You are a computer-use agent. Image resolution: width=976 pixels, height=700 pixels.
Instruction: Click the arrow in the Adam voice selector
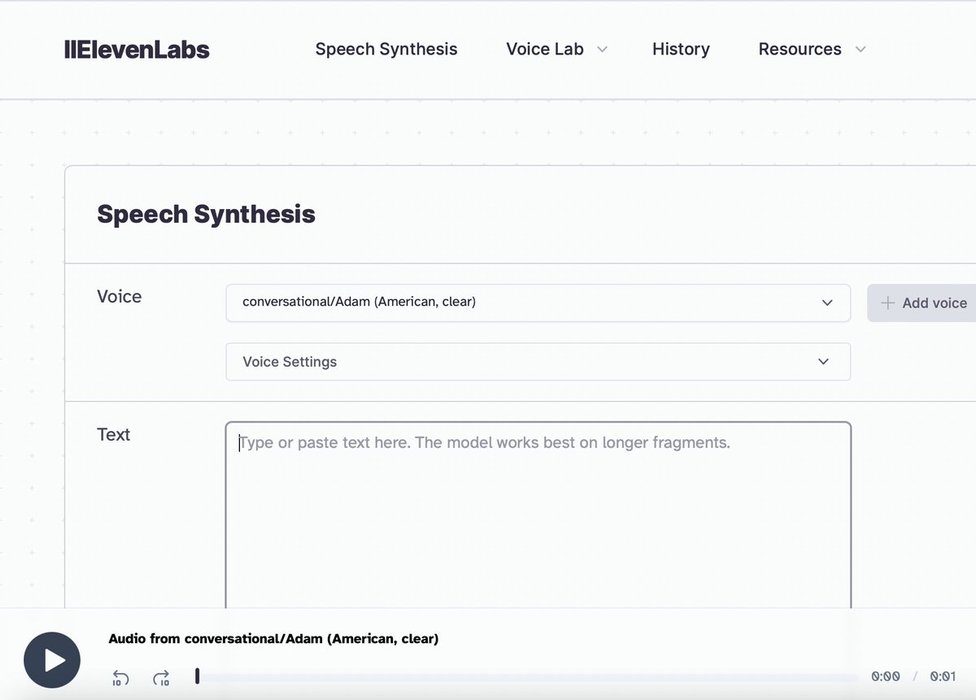[x=827, y=303]
